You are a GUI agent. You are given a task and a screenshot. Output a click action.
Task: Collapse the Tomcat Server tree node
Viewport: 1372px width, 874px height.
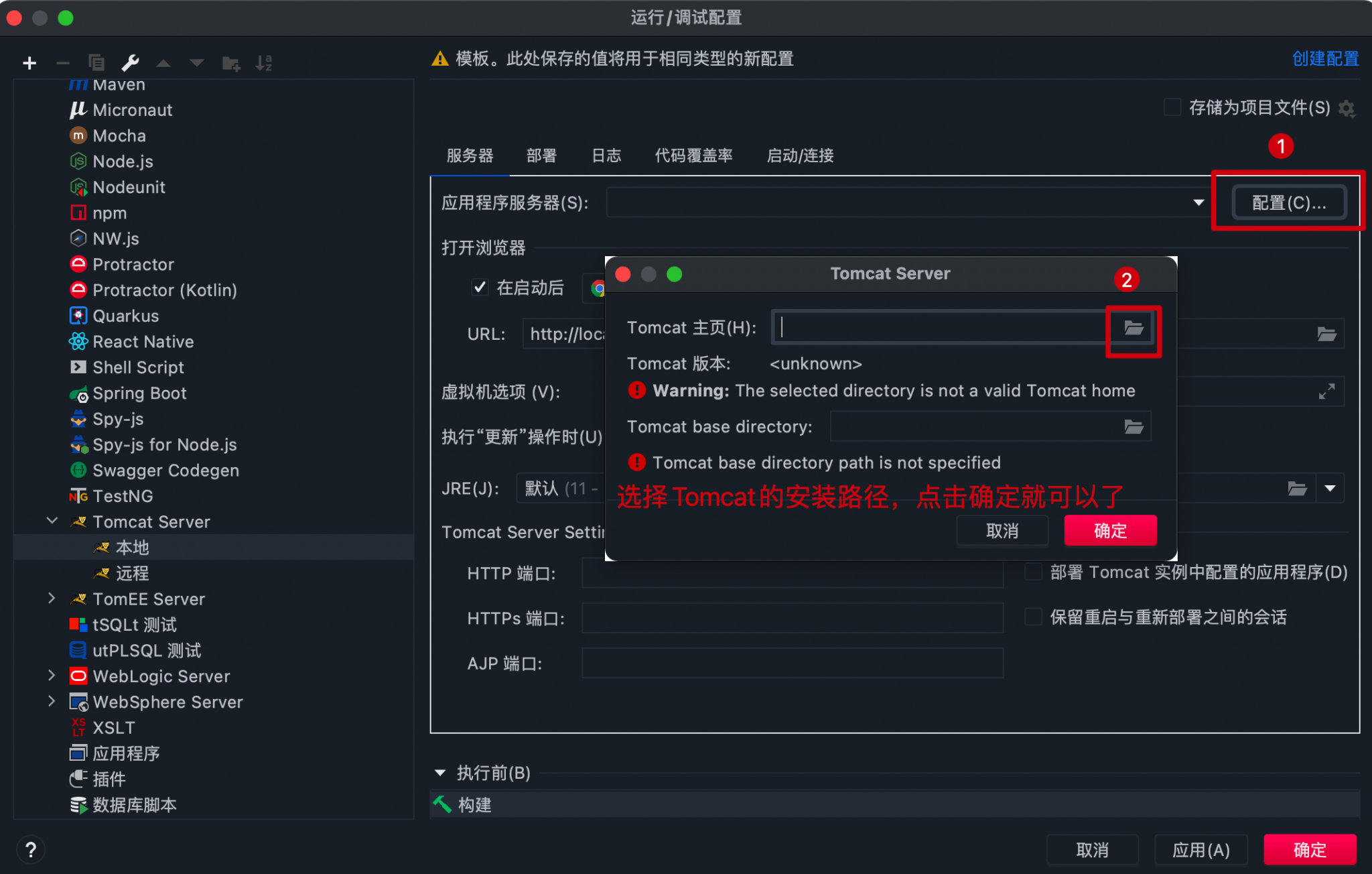pyautogui.click(x=52, y=521)
